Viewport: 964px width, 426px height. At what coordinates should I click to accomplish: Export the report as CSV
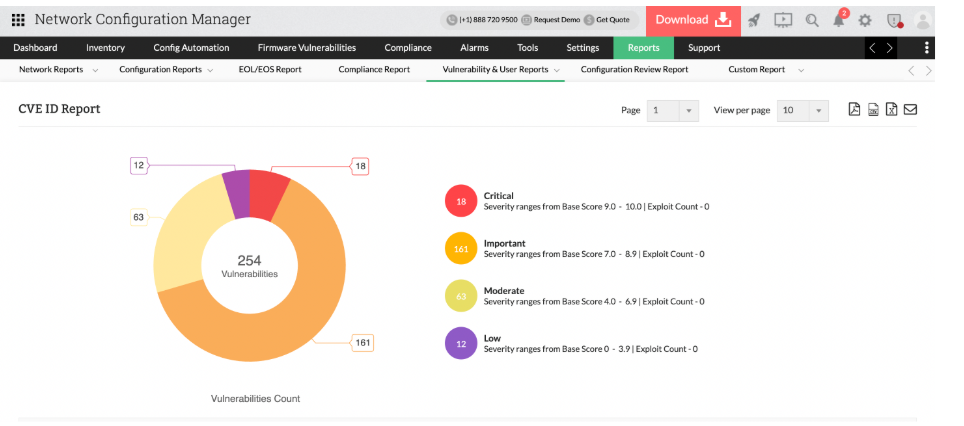coord(873,110)
